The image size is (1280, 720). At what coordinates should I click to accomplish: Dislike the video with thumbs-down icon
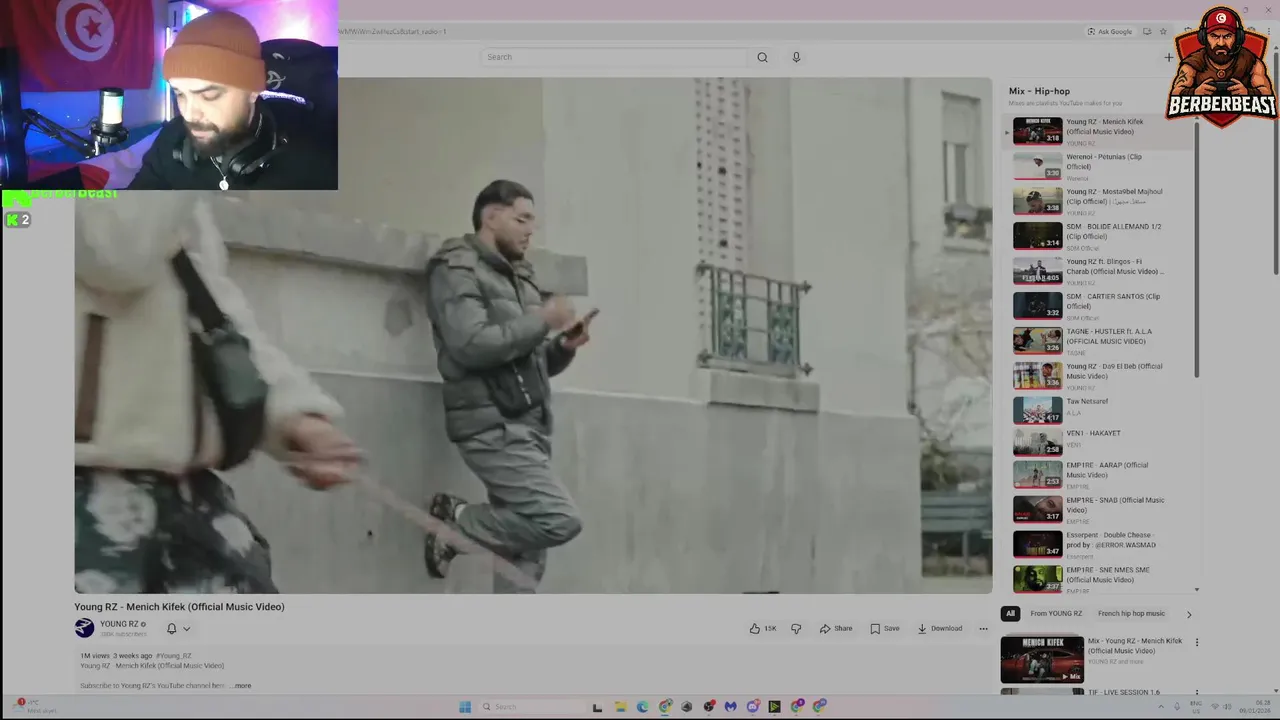coord(796,629)
